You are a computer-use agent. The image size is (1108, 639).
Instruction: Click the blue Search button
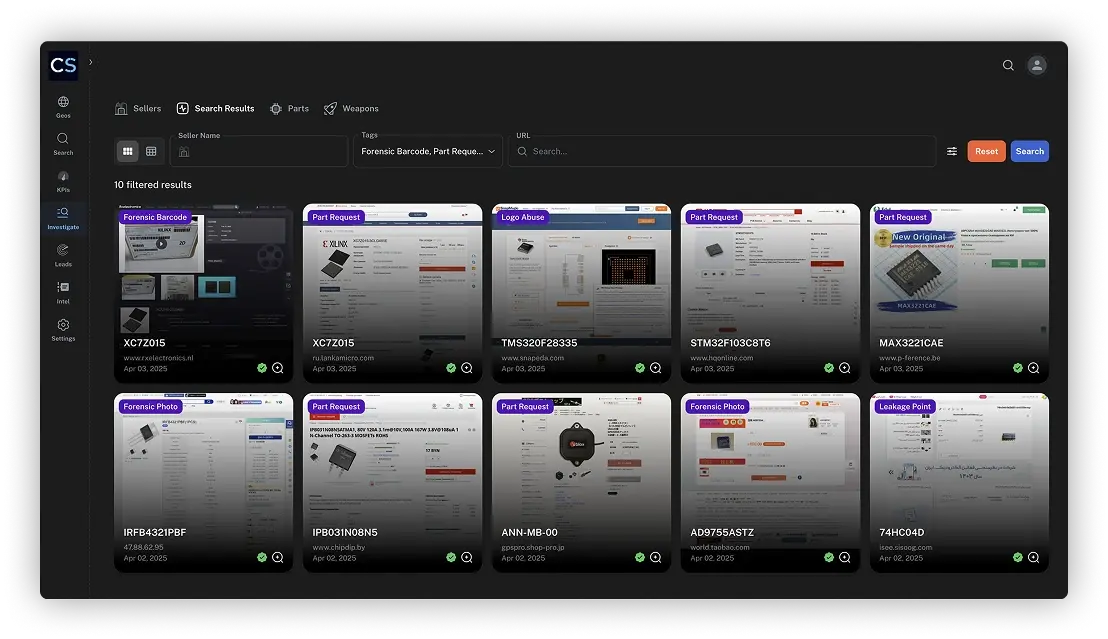1030,151
